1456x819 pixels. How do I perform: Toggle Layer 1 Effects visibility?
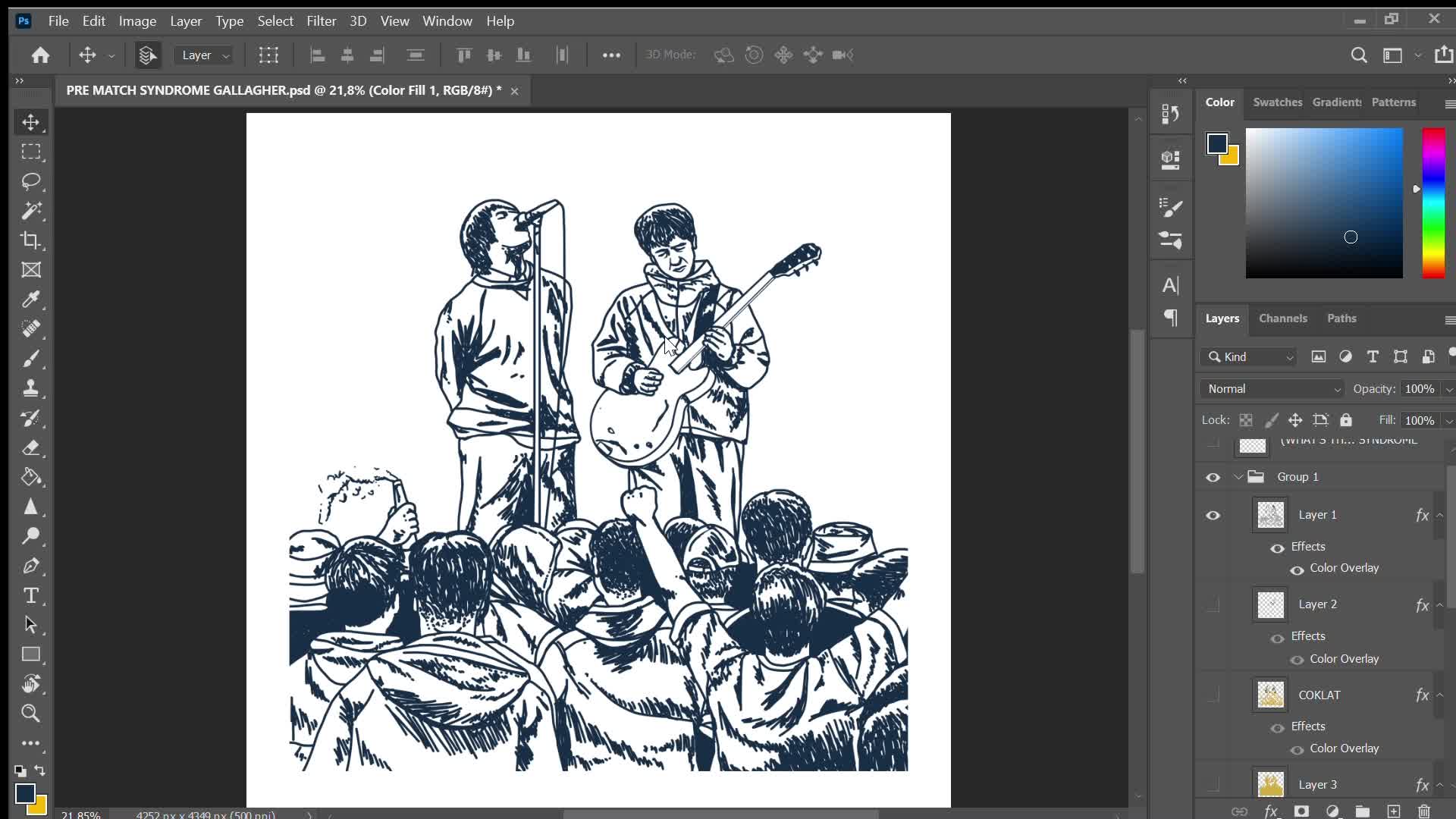[1278, 548]
